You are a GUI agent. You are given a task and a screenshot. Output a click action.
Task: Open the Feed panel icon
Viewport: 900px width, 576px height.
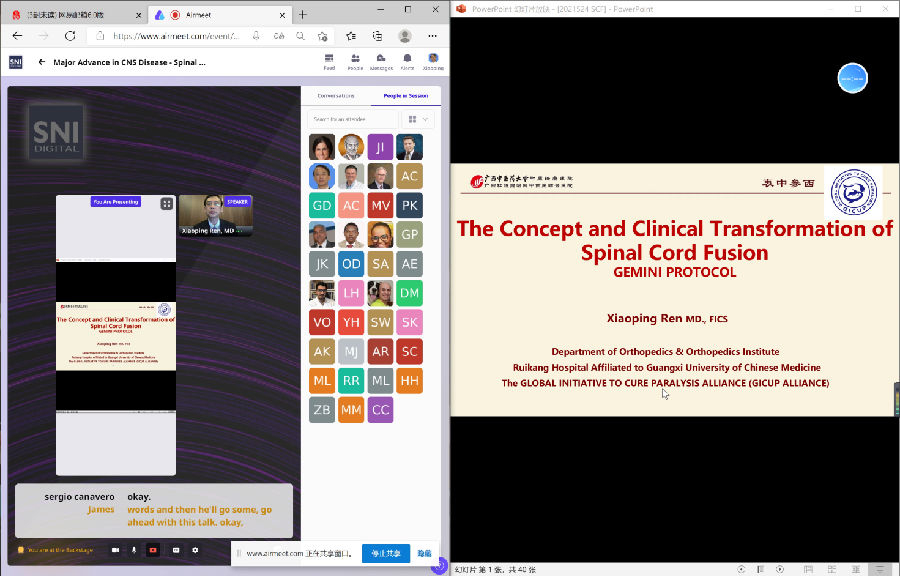point(329,61)
